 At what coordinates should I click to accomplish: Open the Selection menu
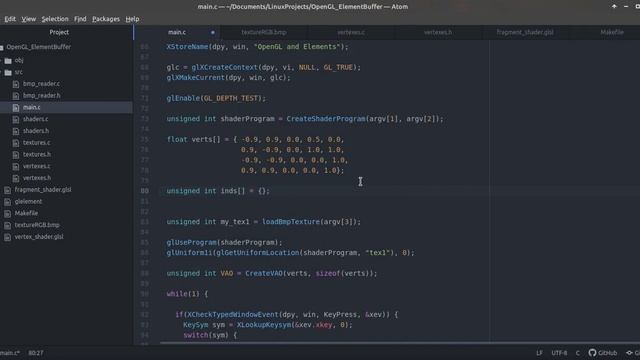(x=55, y=19)
